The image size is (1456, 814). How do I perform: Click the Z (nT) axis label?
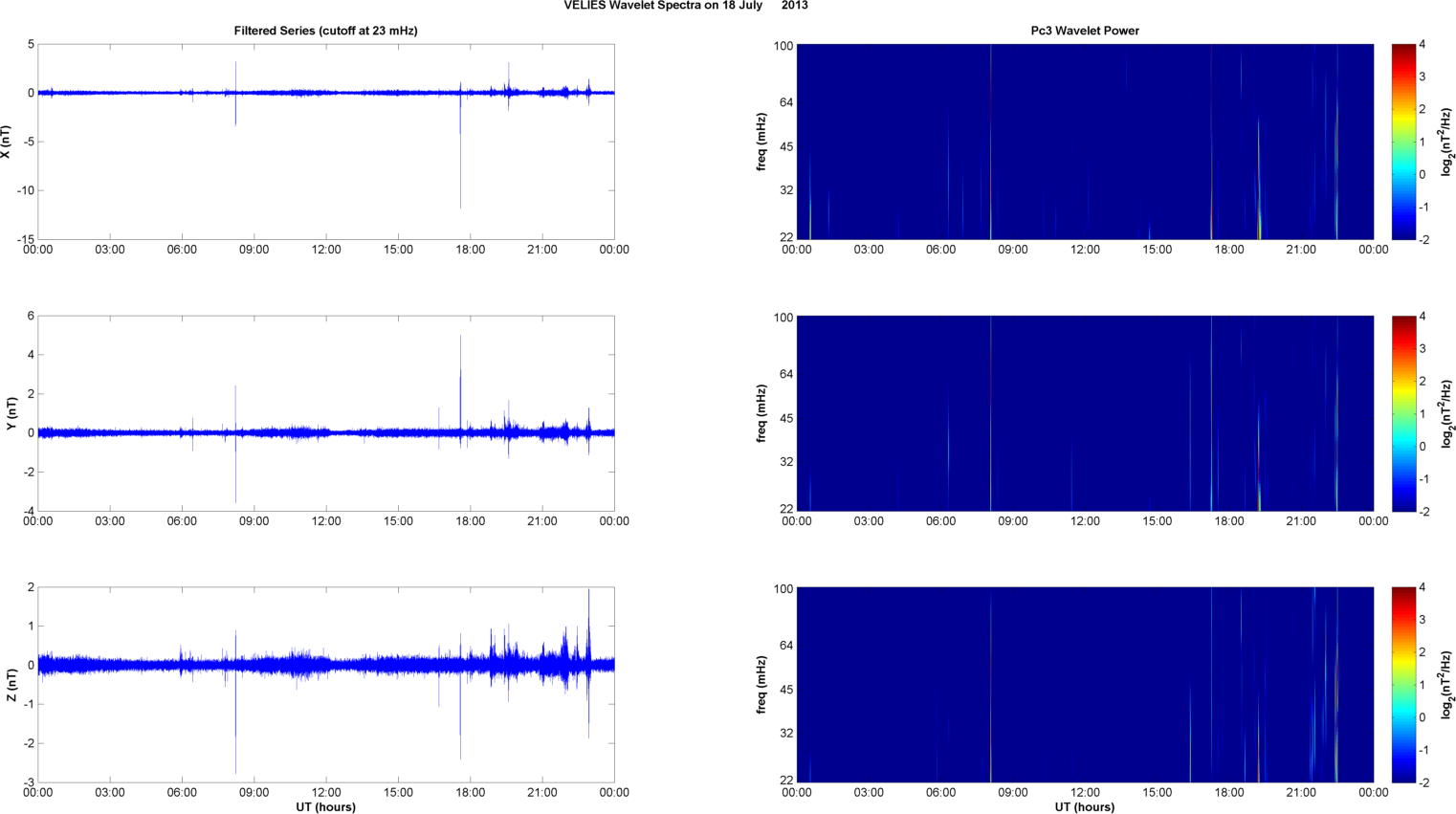point(11,685)
